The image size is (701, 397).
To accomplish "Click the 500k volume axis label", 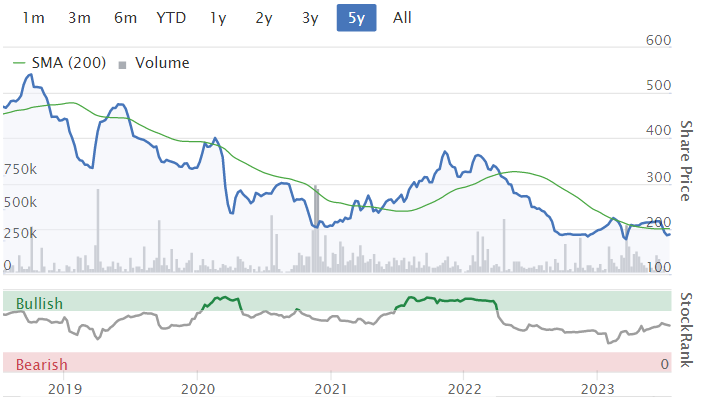I will pos(21,202).
